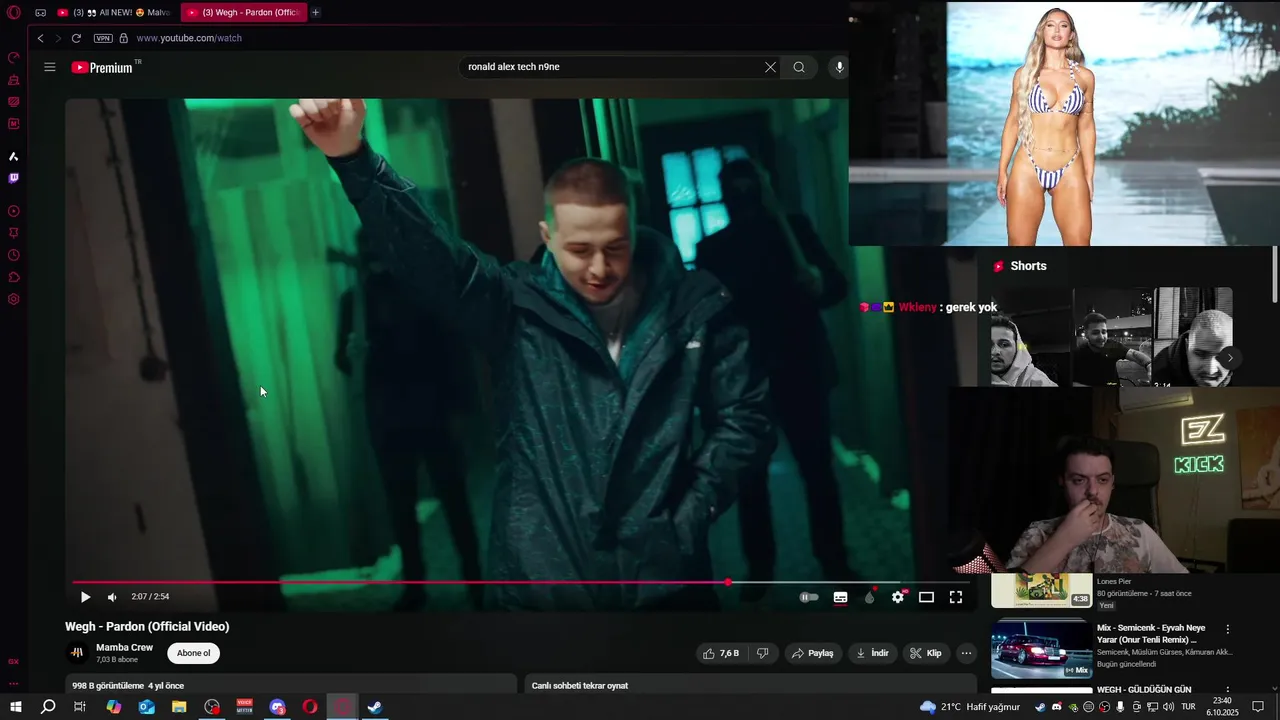The height and width of the screenshot is (720, 1280).
Task: Reload the YouTube page
Action: click(x=76, y=38)
